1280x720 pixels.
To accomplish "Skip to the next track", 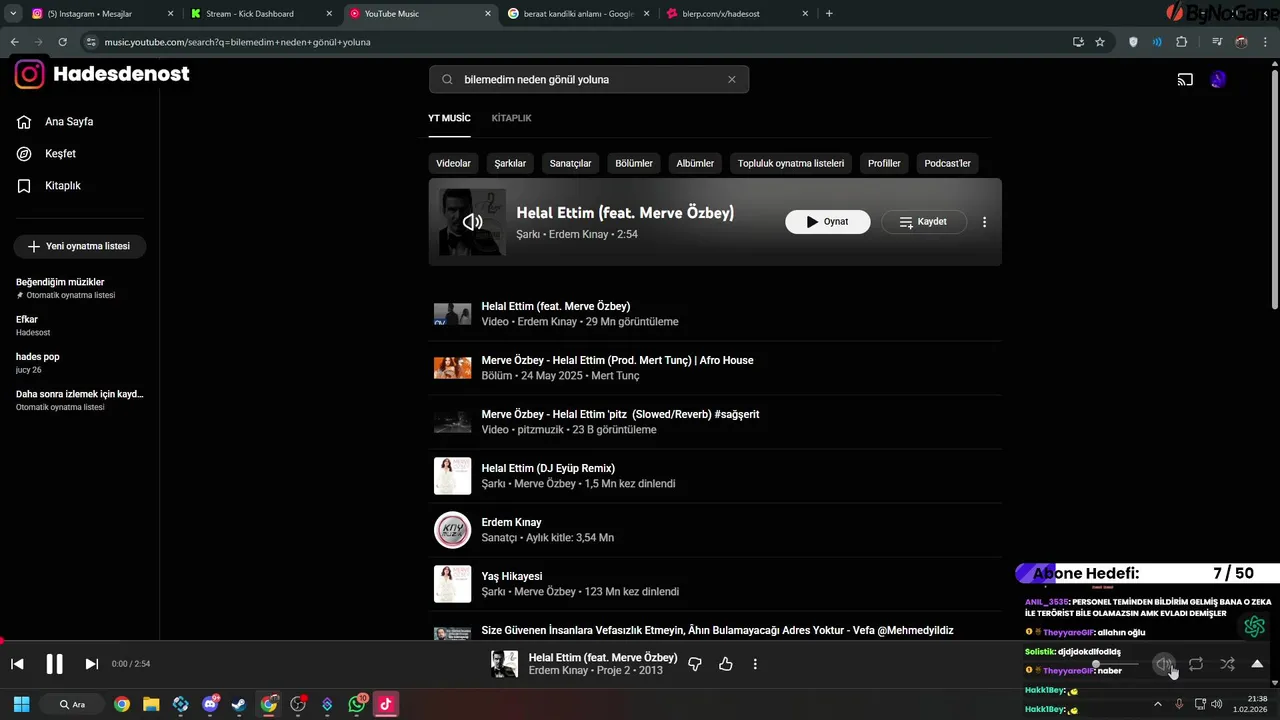I will pyautogui.click(x=92, y=664).
